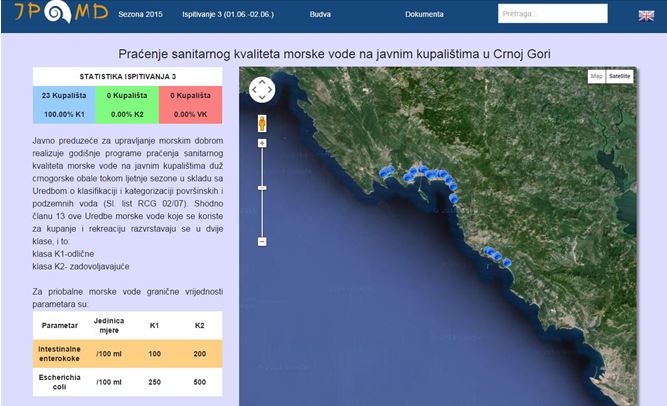Zoom out the map with minus button
The height and width of the screenshot is (406, 667).
coord(262,241)
